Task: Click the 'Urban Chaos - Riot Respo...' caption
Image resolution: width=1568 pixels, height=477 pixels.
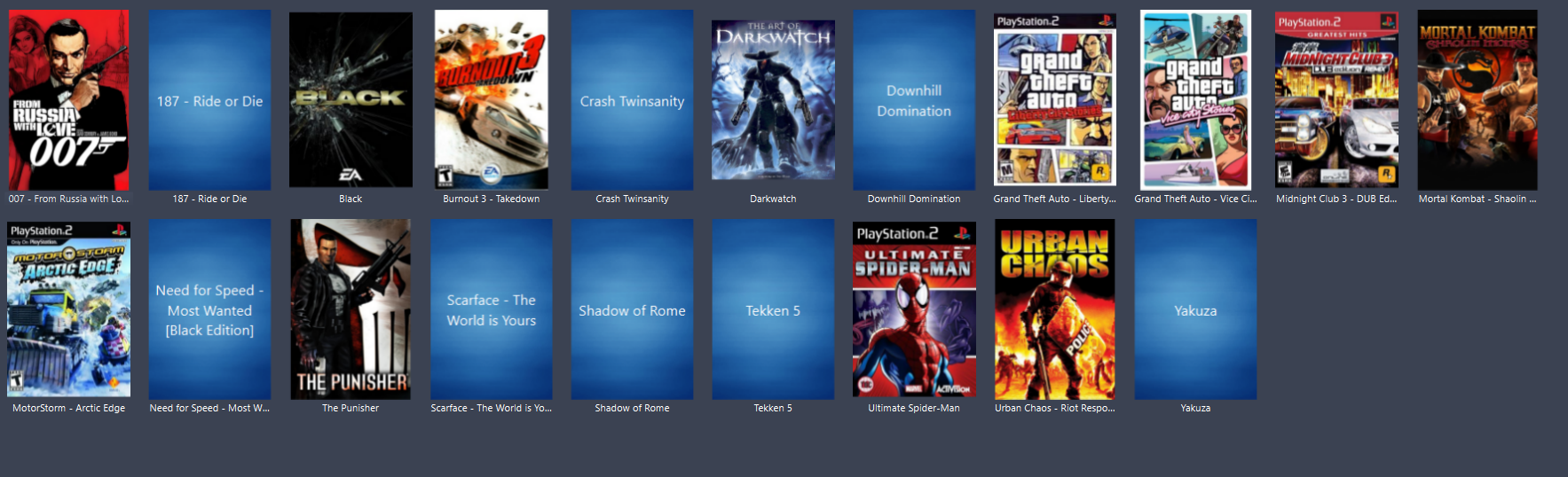Action: 1055,408
